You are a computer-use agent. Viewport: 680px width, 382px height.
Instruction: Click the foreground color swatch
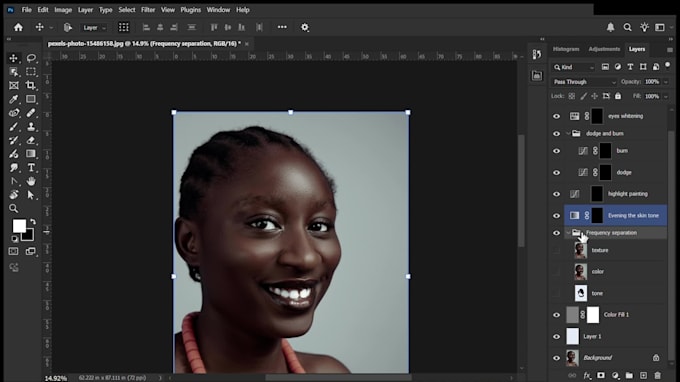[19, 226]
